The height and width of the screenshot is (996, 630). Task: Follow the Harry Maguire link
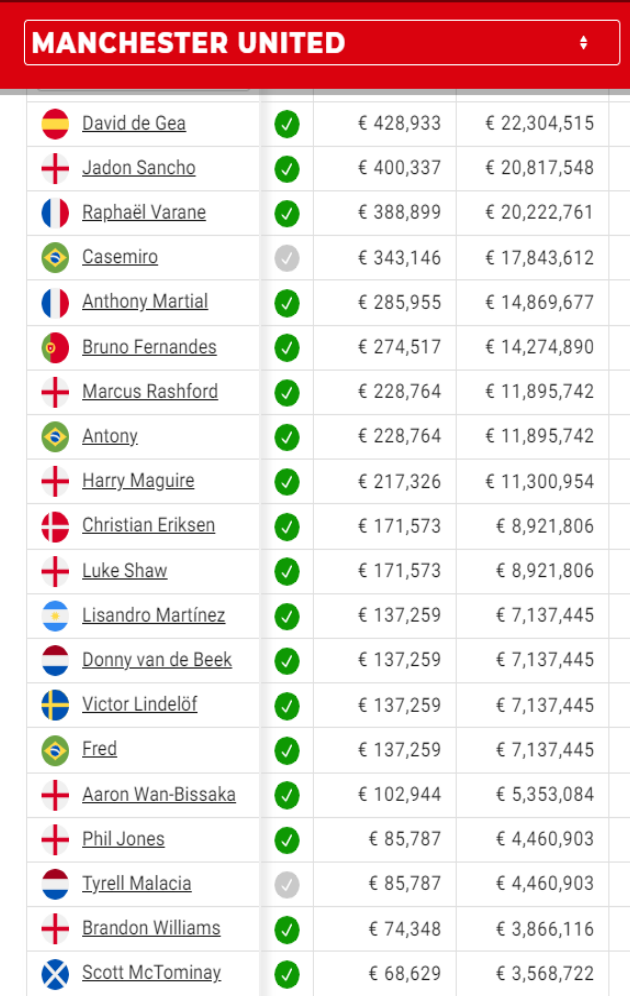(138, 481)
